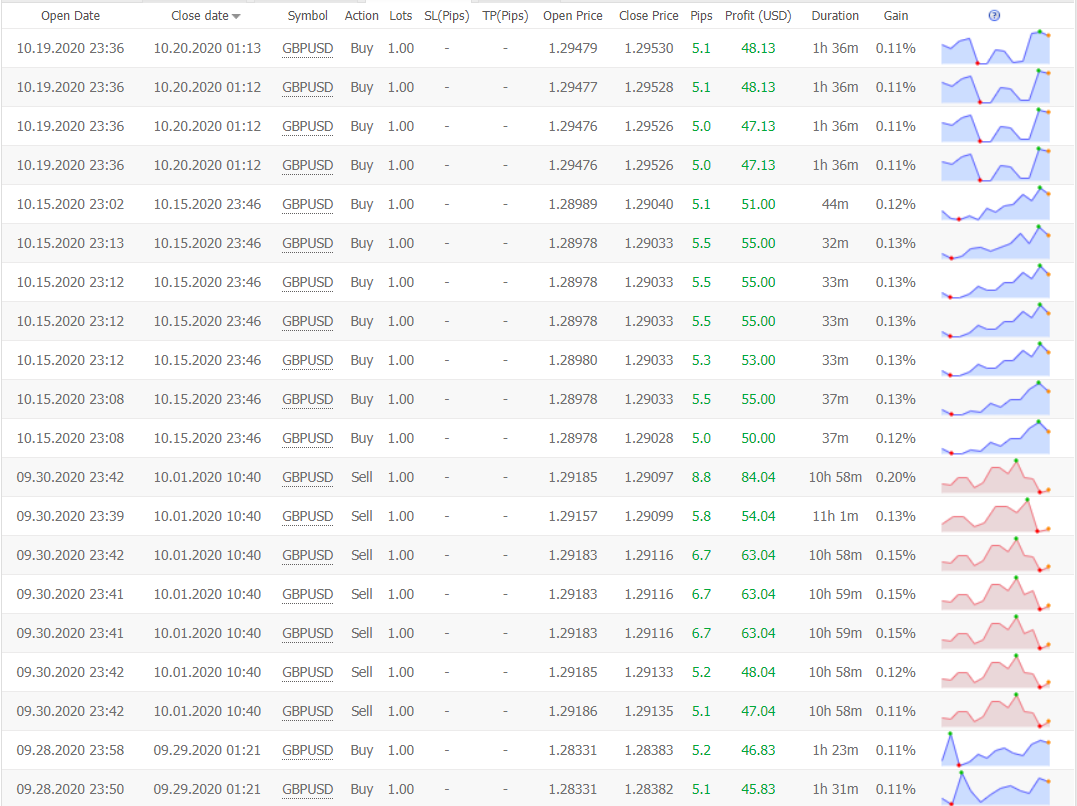Select the open price 1.28989 cell
The image size is (1077, 806).
tap(573, 204)
